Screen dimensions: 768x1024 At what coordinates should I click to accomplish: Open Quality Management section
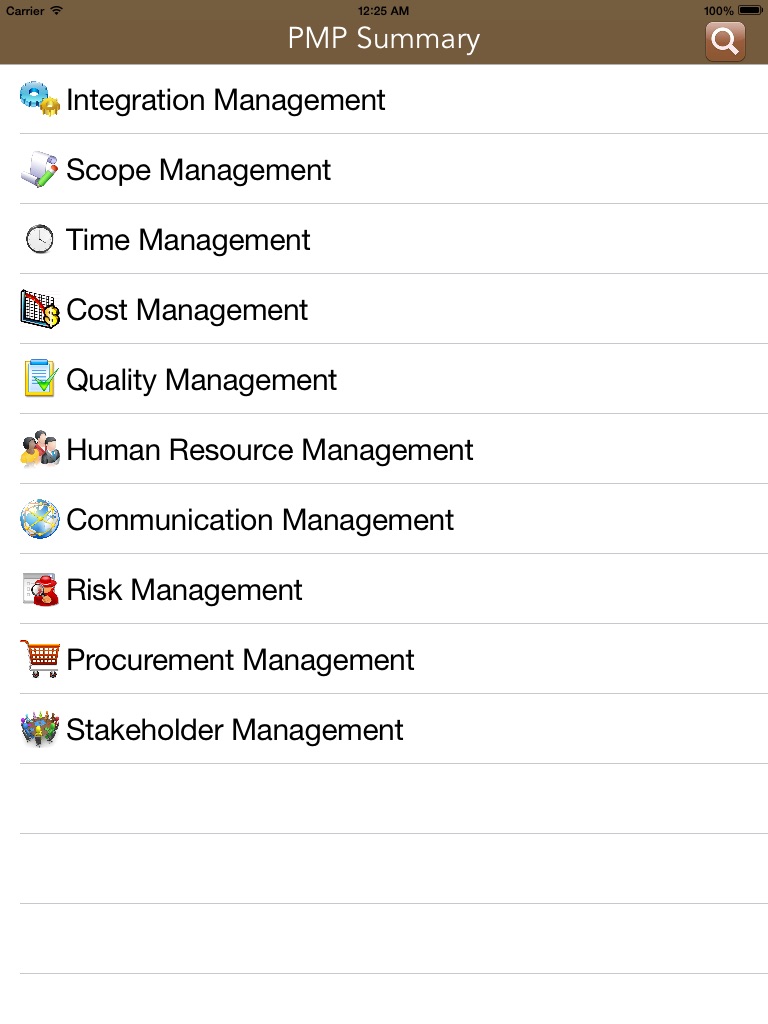point(201,380)
